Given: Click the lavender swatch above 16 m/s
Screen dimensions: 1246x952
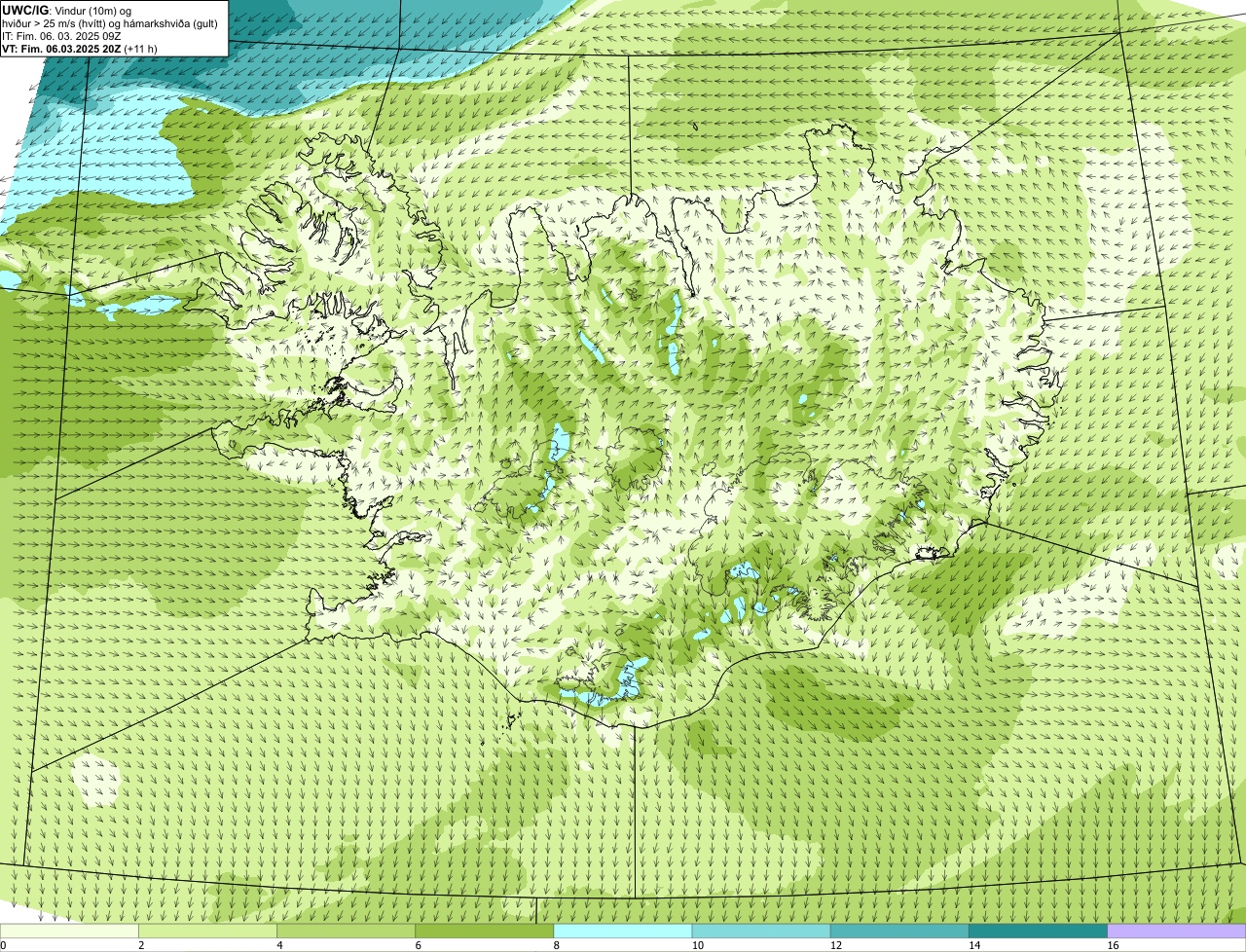Looking at the screenshot, I should pos(1177,932).
